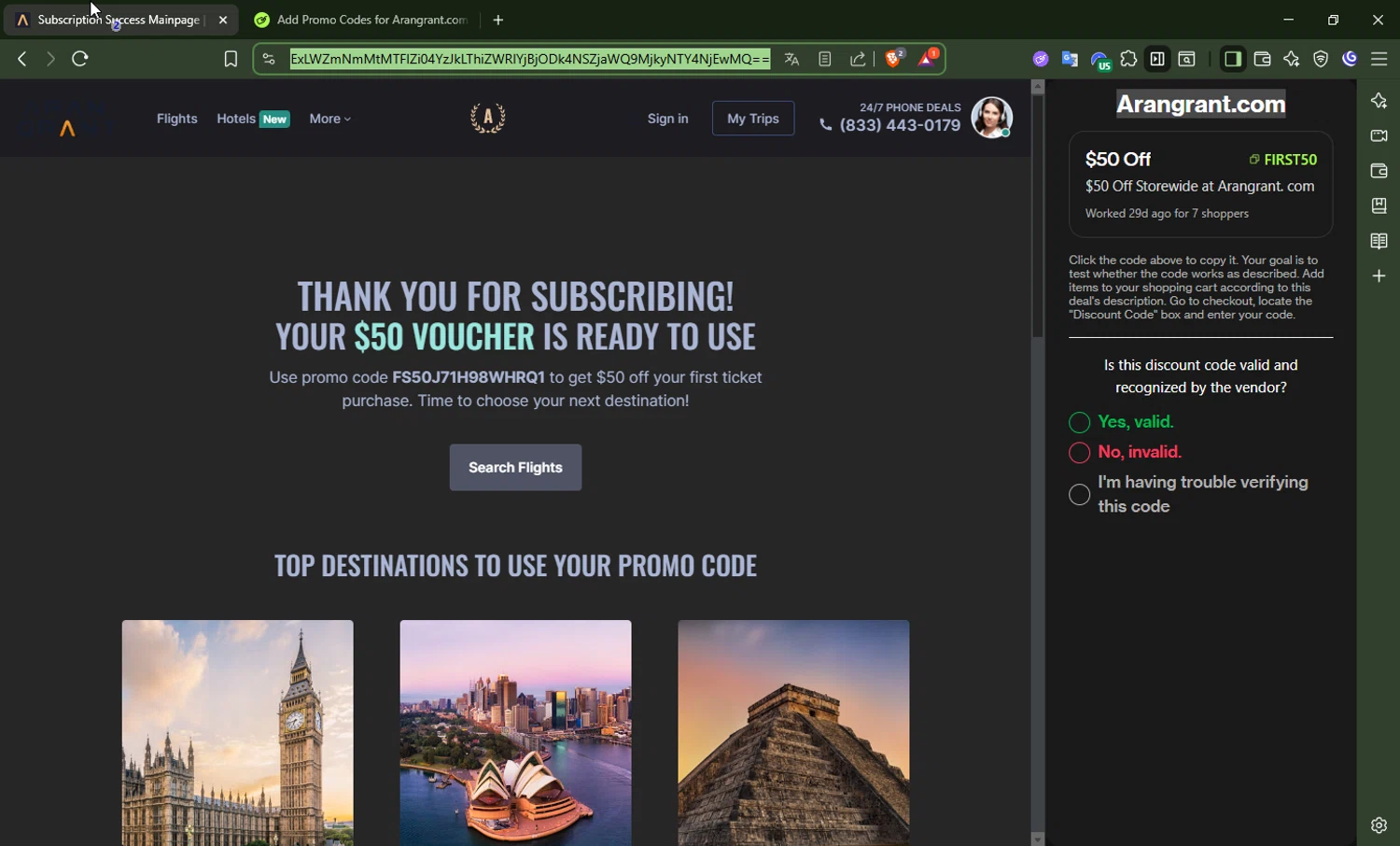Bookmark this page with the bookmark icon
The width and height of the screenshot is (1400, 846).
231,59
